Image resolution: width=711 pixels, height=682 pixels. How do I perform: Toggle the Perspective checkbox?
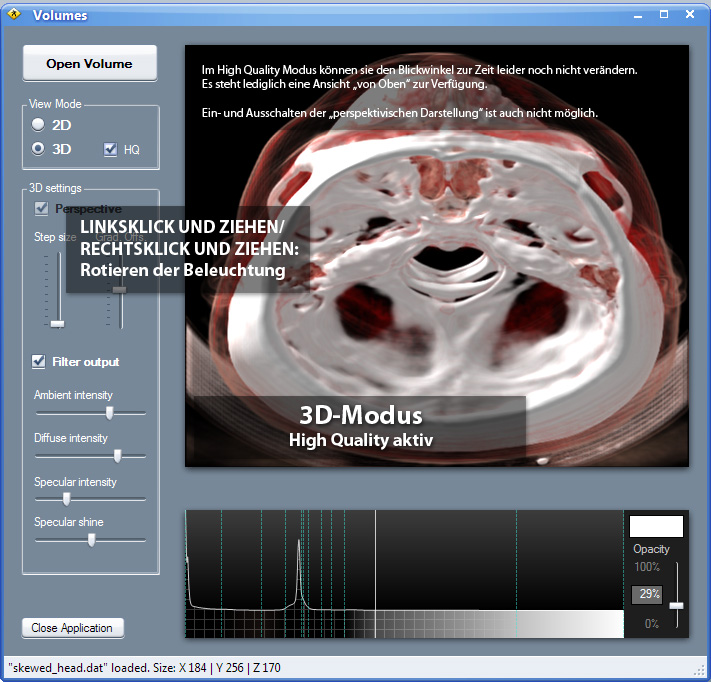click(x=41, y=209)
